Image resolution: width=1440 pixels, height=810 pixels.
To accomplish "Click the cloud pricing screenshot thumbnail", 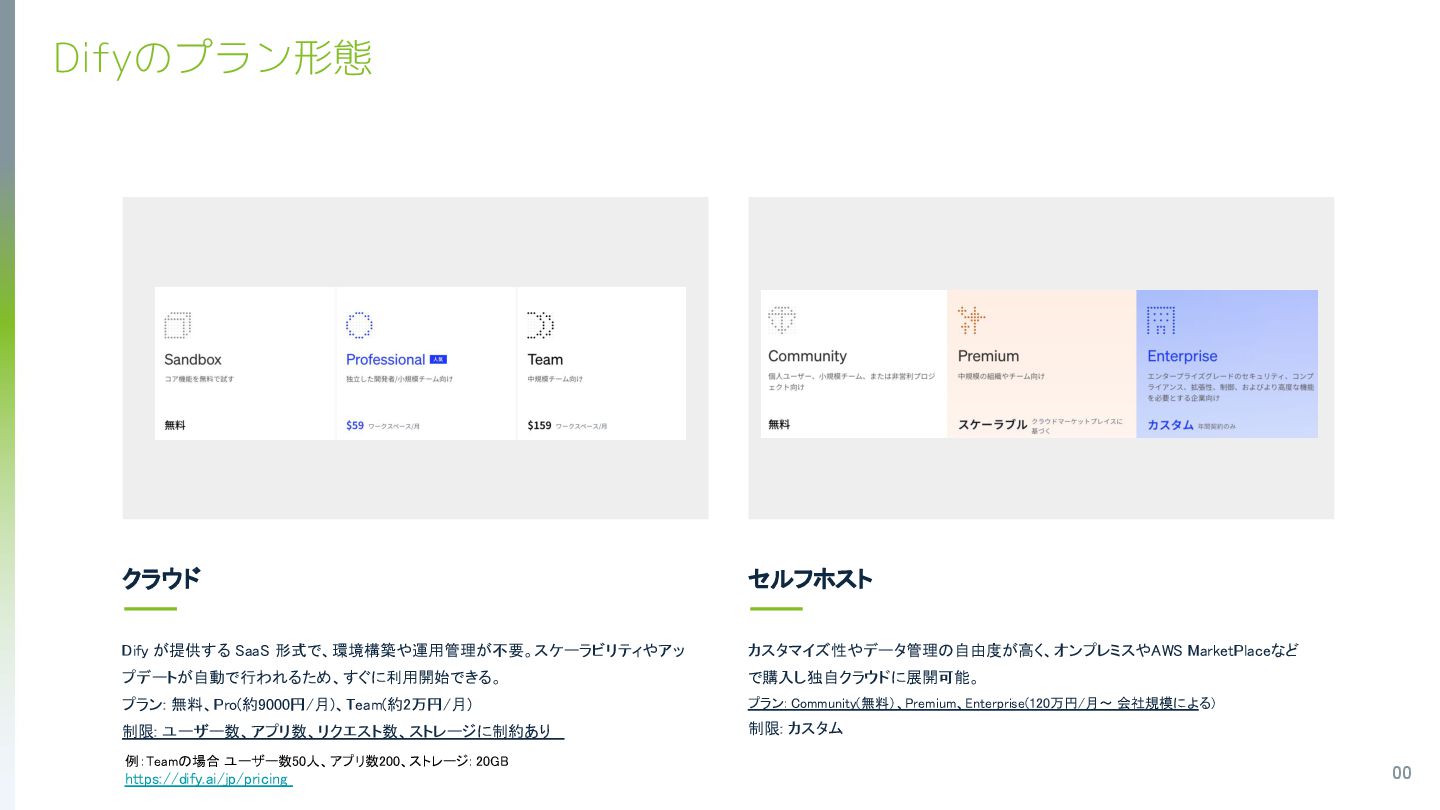I will [x=420, y=363].
